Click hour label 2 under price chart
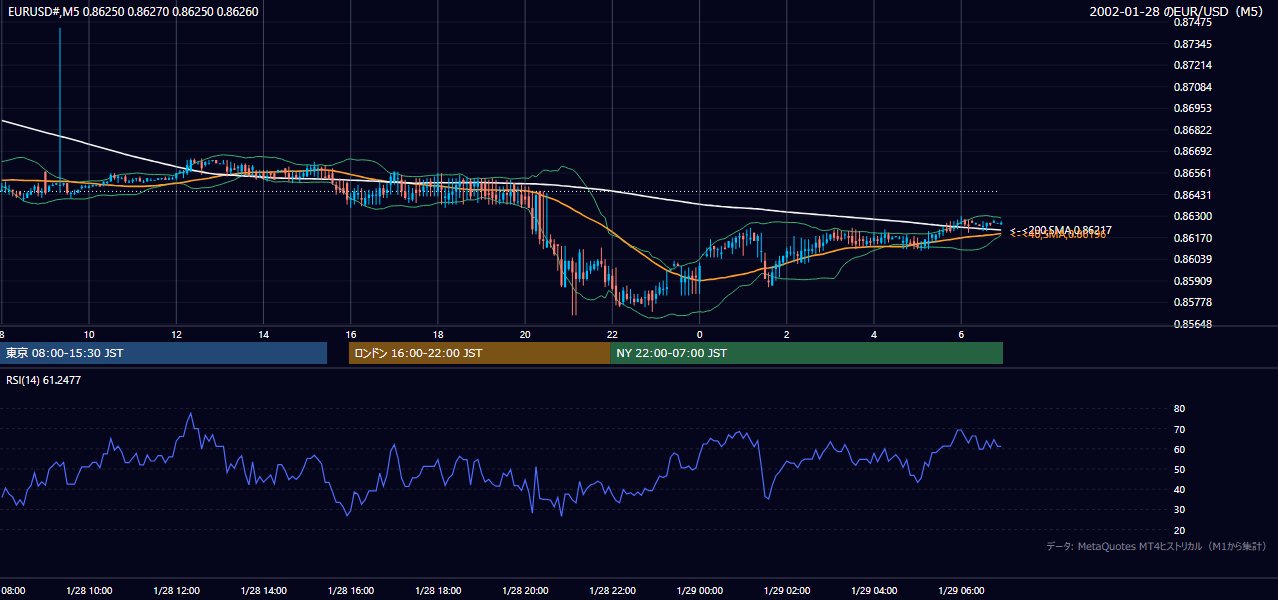Image resolution: width=1278 pixels, height=600 pixels. [787, 334]
